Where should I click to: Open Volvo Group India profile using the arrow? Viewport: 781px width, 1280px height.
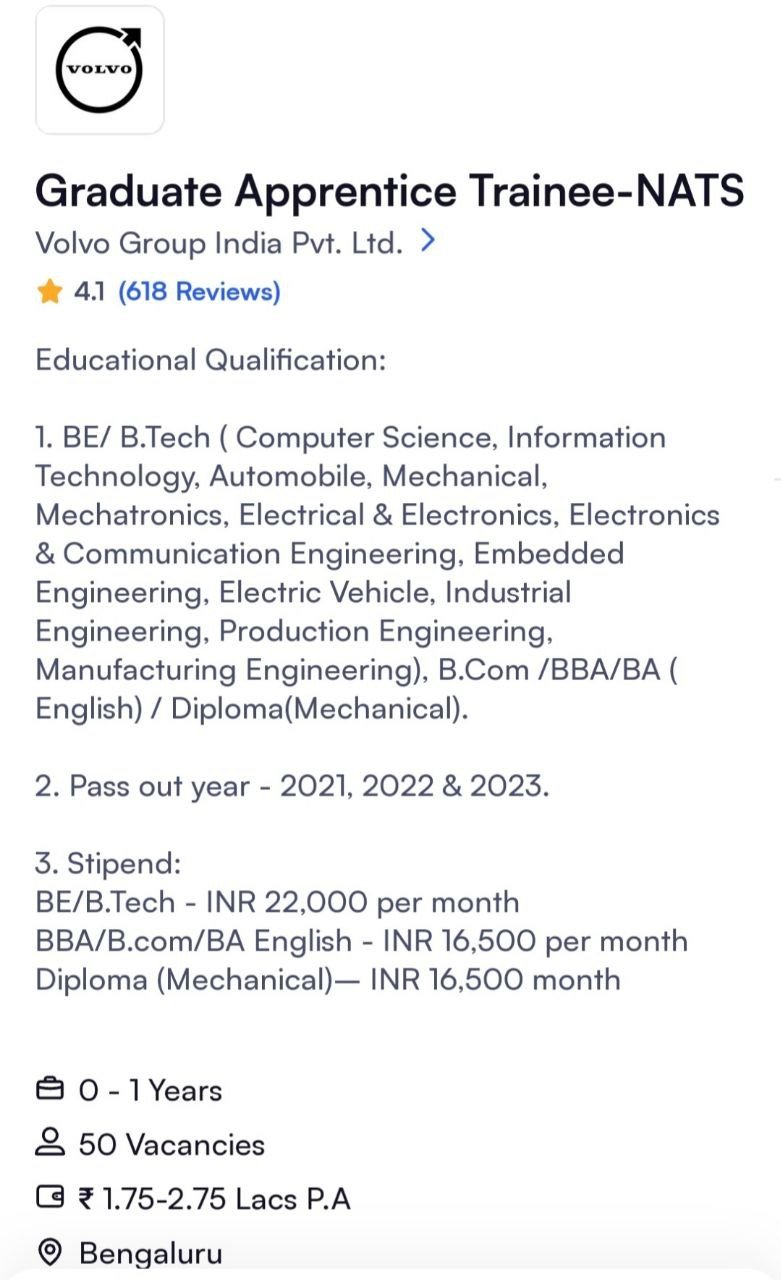(x=428, y=240)
